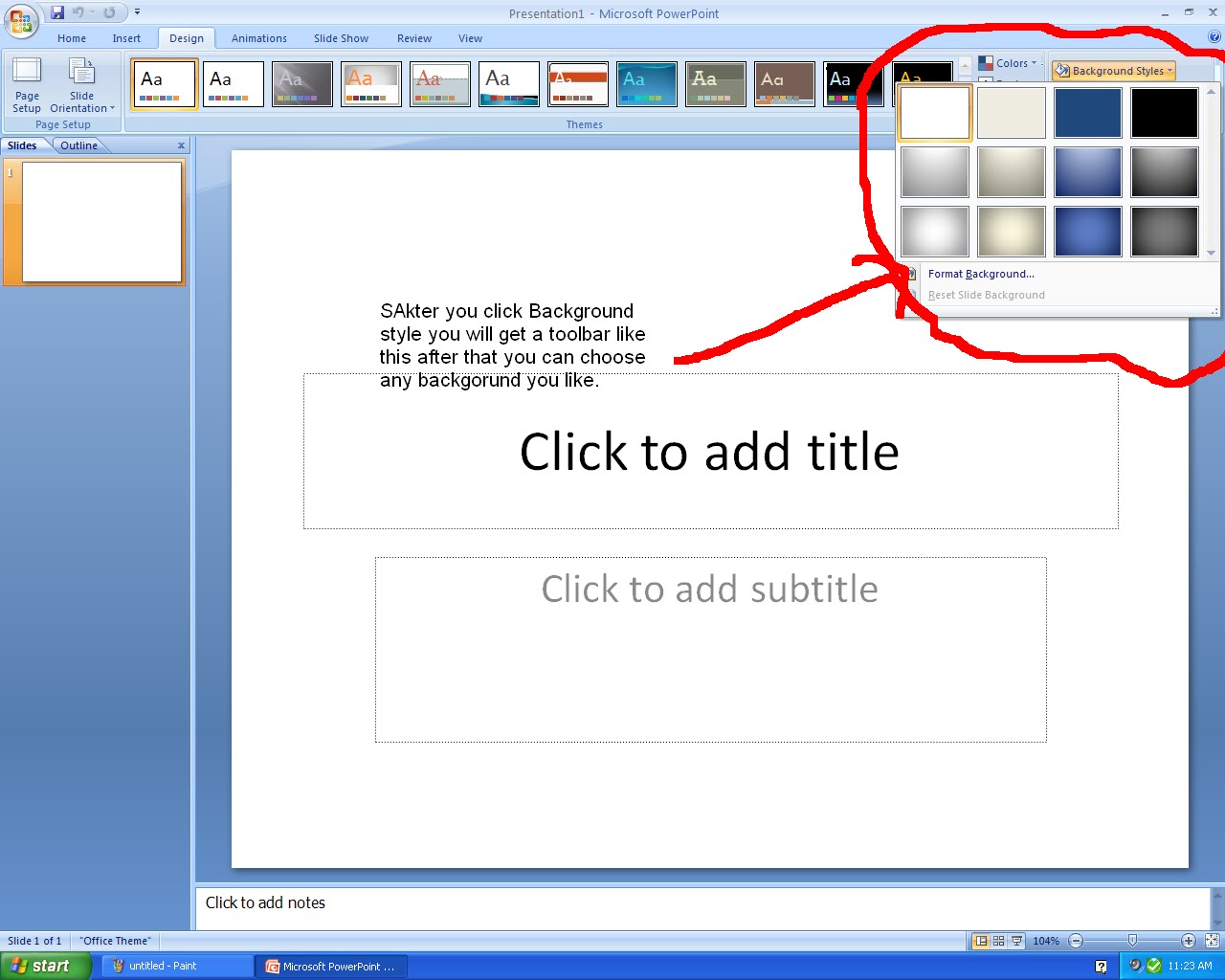Click Reset Slide Background option
This screenshot has width=1225, height=980.
coord(986,295)
